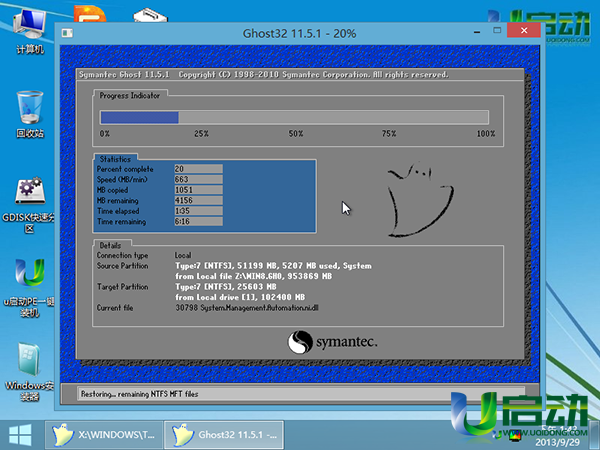Image resolution: width=600 pixels, height=450 pixels.
Task: Open the 计算机 desktop icon
Action: pyautogui.click(x=29, y=31)
